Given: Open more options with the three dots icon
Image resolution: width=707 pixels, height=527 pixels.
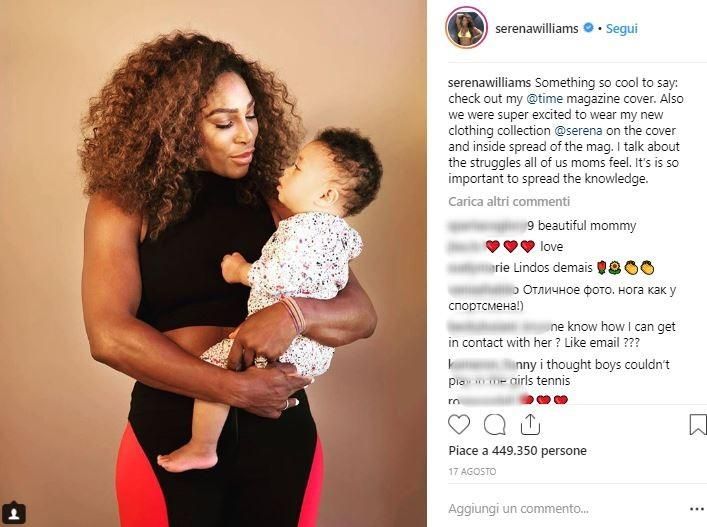Looking at the screenshot, I should [697, 509].
